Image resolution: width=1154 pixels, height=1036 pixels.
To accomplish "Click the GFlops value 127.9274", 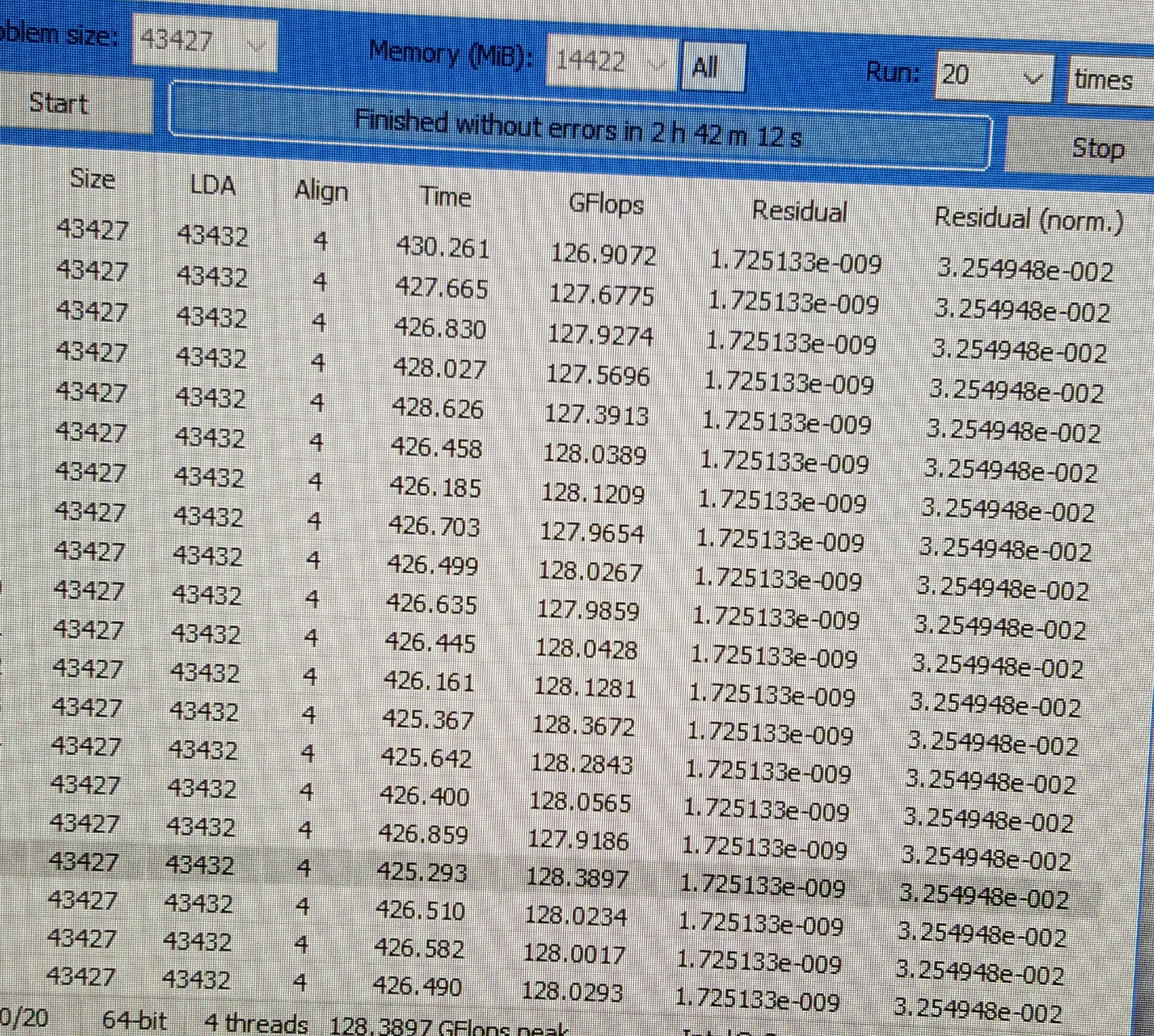I will 600,335.
